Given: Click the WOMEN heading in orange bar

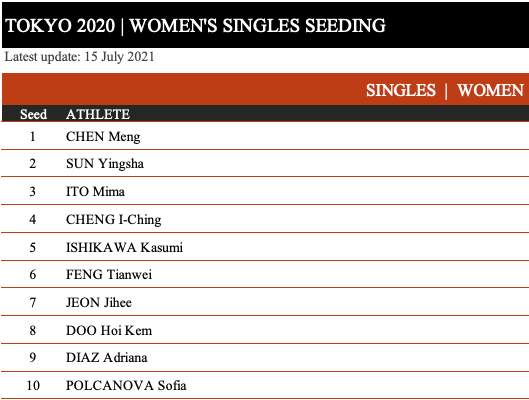Looking at the screenshot, I should click(x=490, y=90).
